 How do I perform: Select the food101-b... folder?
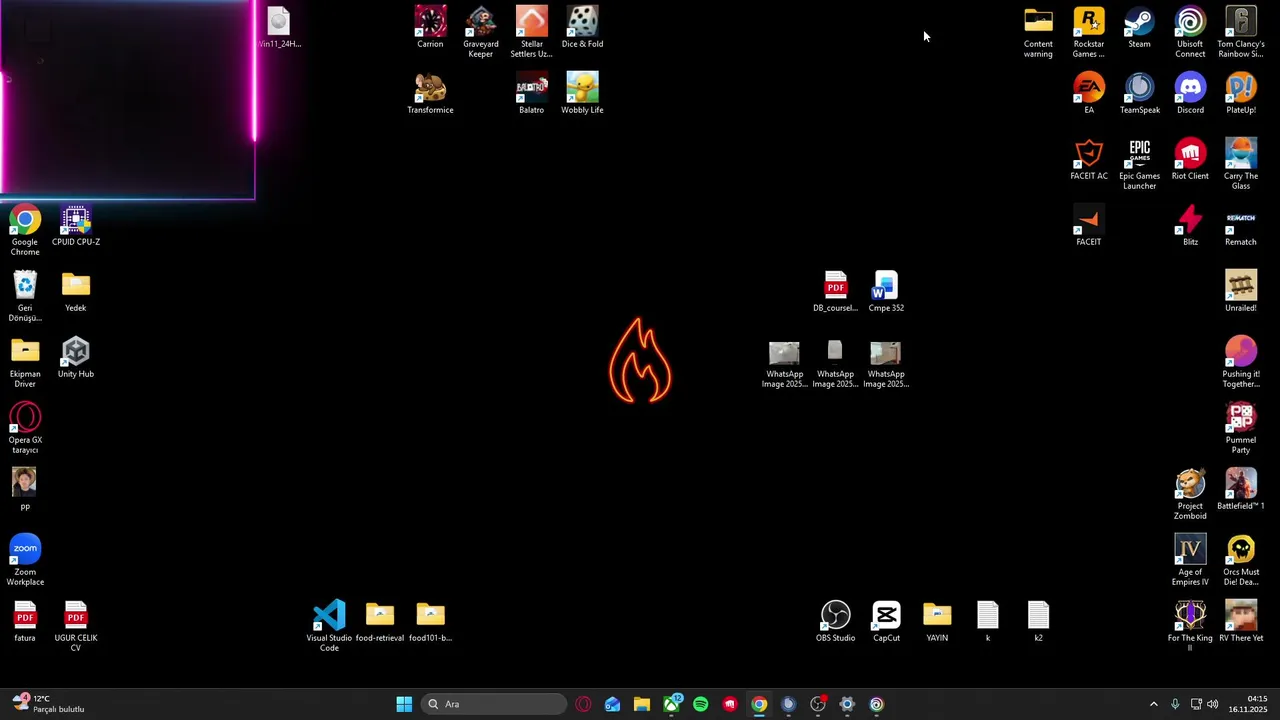(430, 621)
